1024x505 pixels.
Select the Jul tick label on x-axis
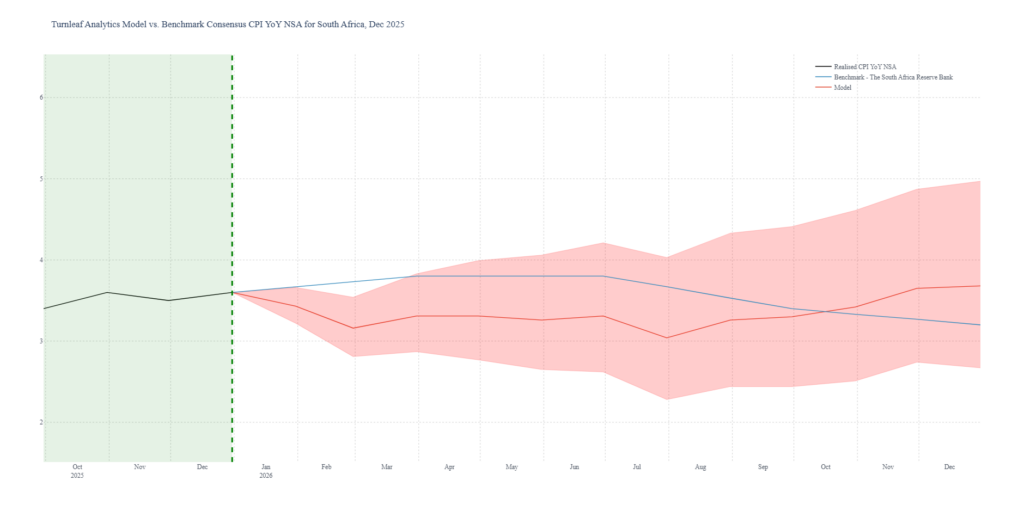point(636,467)
